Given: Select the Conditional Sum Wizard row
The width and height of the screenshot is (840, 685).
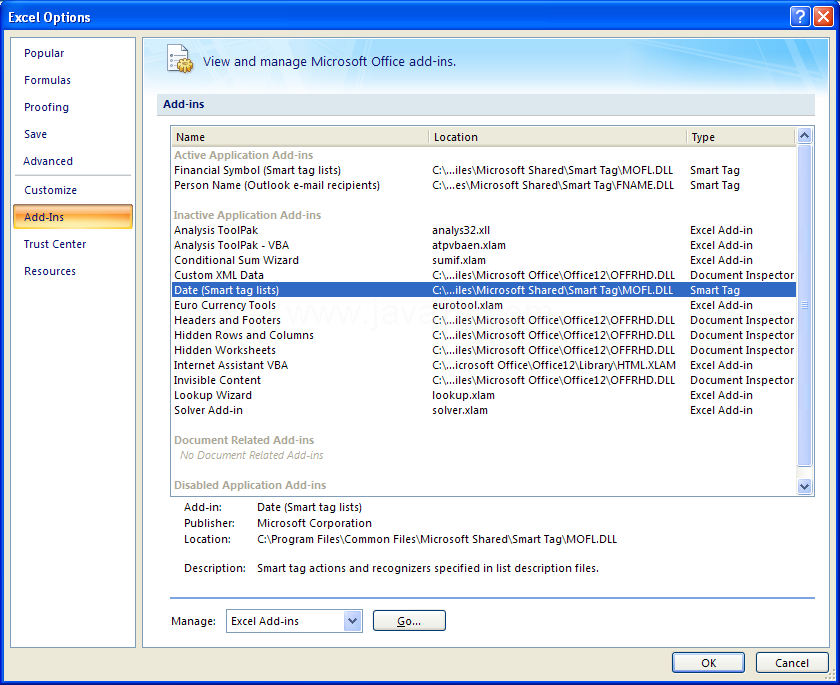Looking at the screenshot, I should pos(484,260).
